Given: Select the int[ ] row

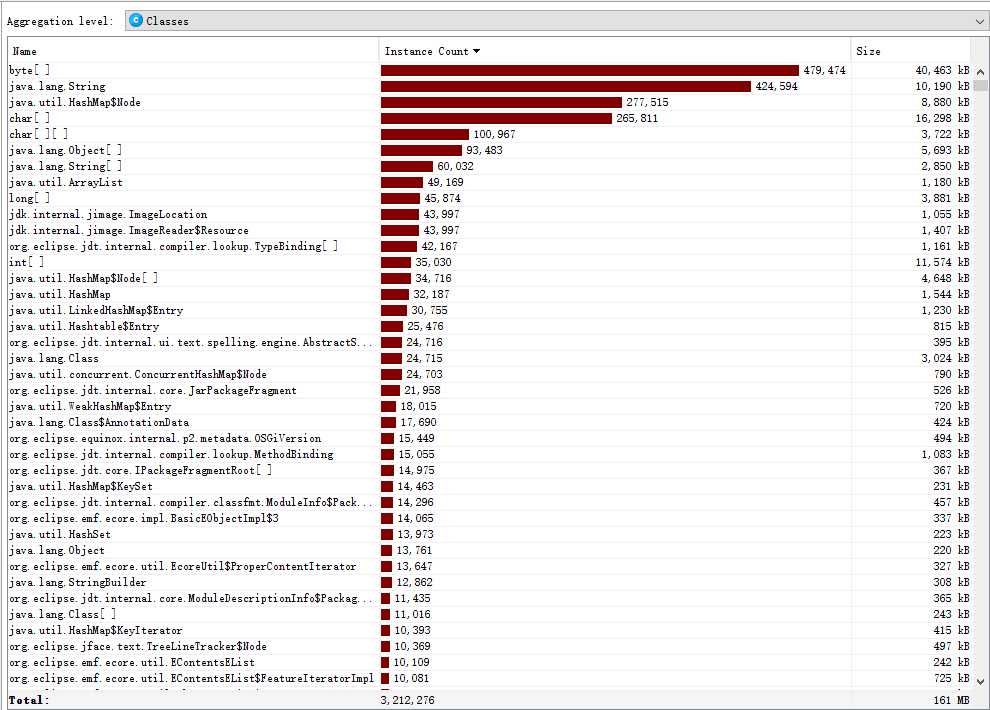Looking at the screenshot, I should 489,262.
